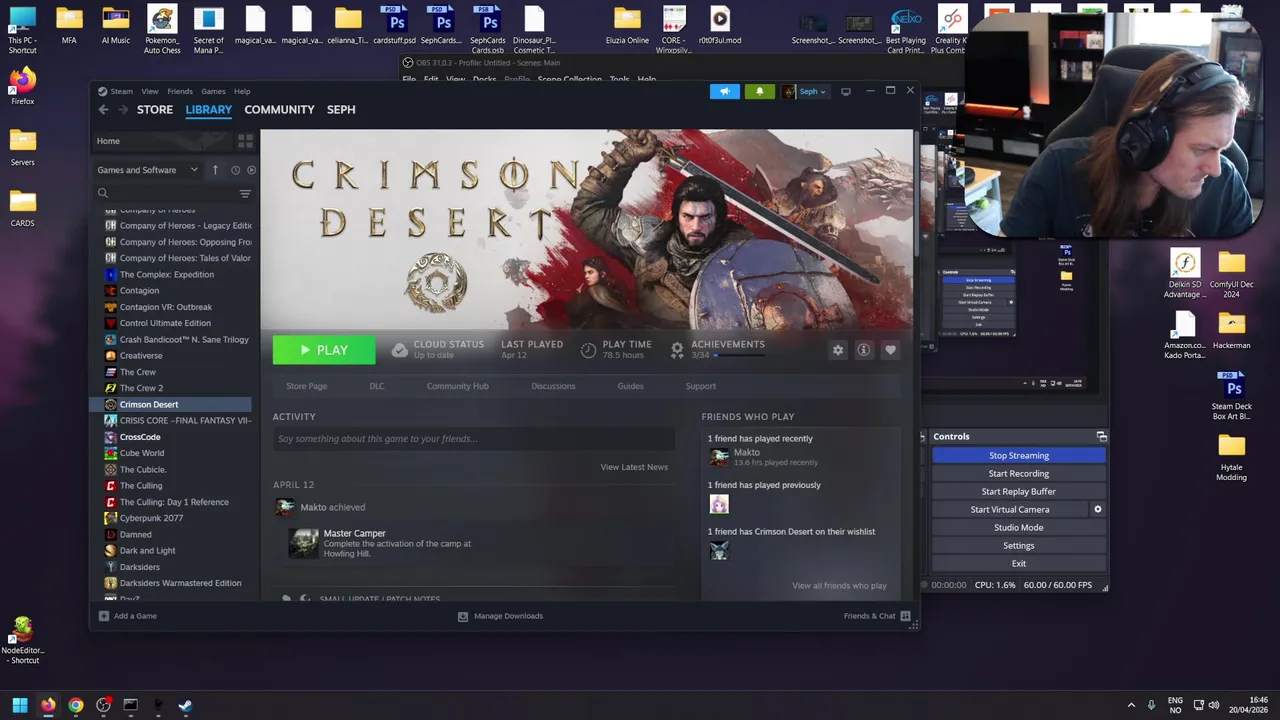Enter Steam Big Picture mode icon
This screenshot has width=1280, height=720.
(846, 91)
